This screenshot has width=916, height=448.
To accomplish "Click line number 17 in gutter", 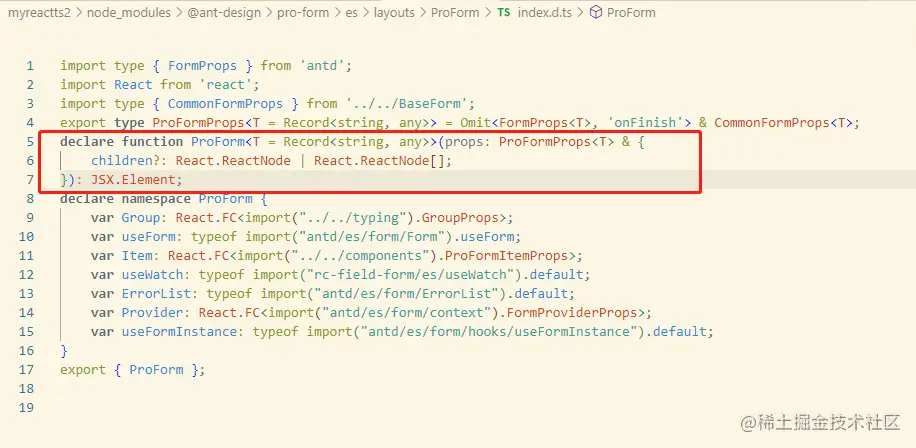I will pyautogui.click(x=26, y=370).
